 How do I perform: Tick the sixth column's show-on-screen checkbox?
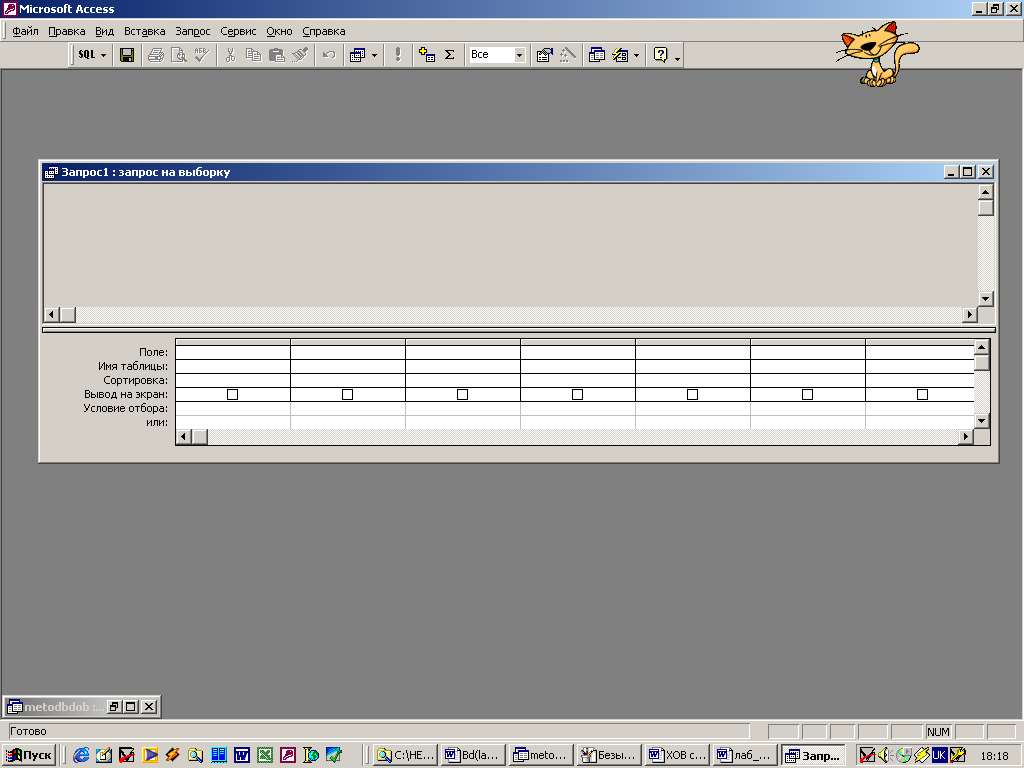807,394
